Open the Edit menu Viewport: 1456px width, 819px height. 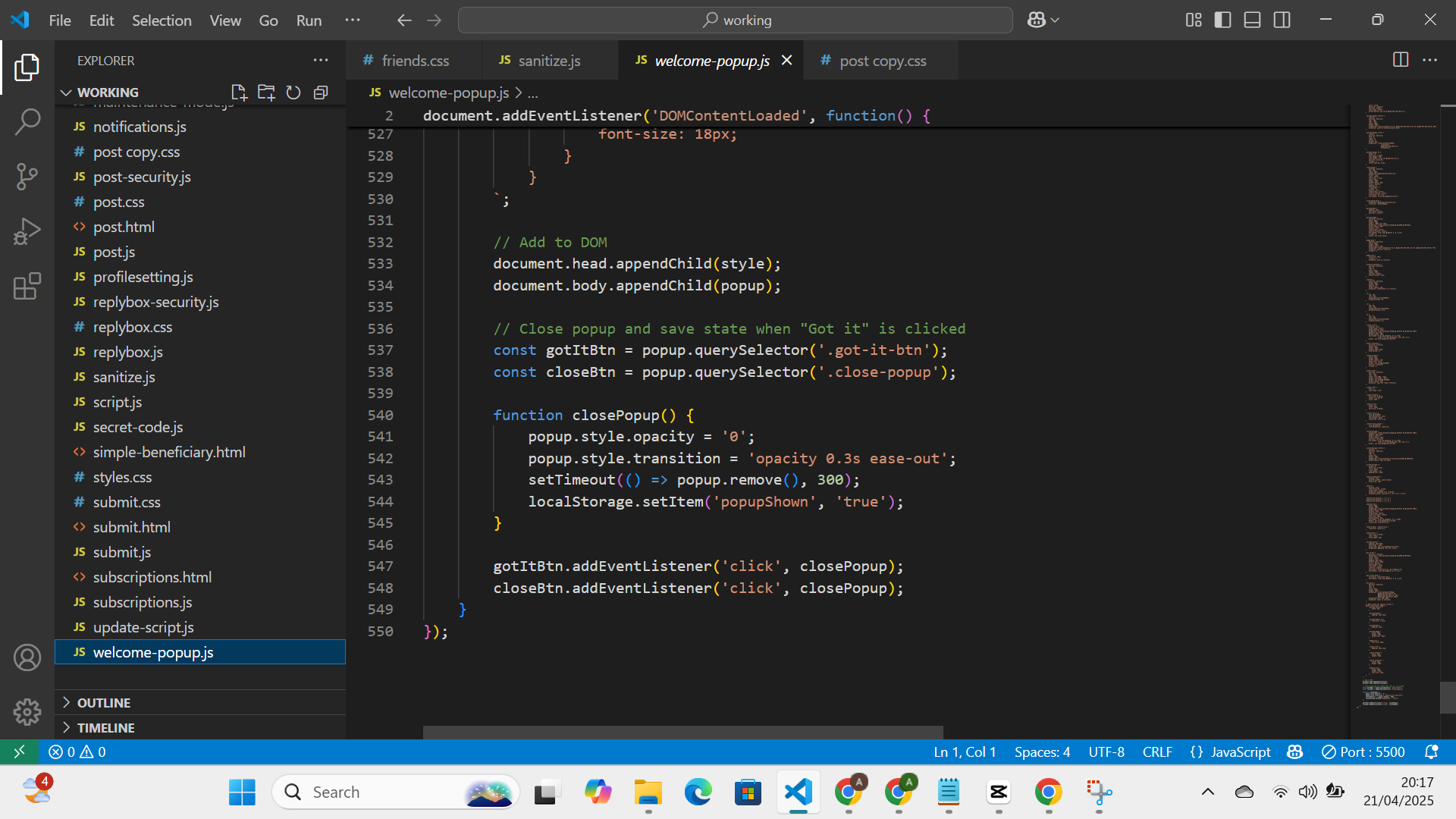tap(102, 20)
